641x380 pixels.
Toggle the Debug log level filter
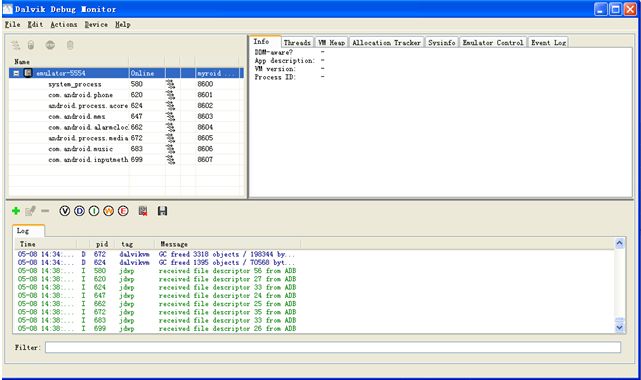79,211
